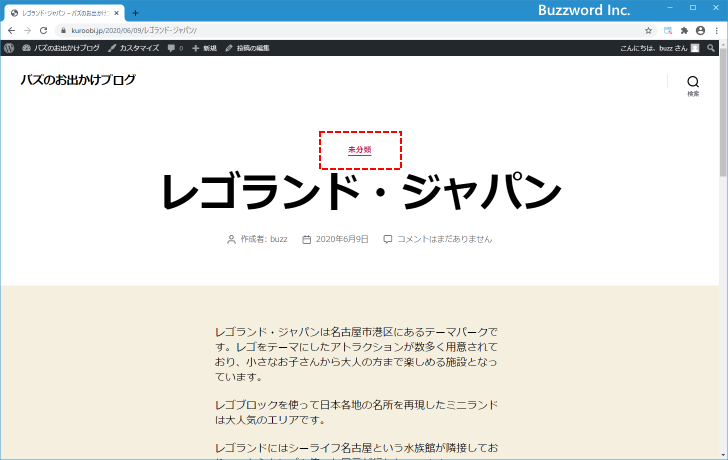
Task: Go back using the browser back arrow
Action: tap(12, 31)
